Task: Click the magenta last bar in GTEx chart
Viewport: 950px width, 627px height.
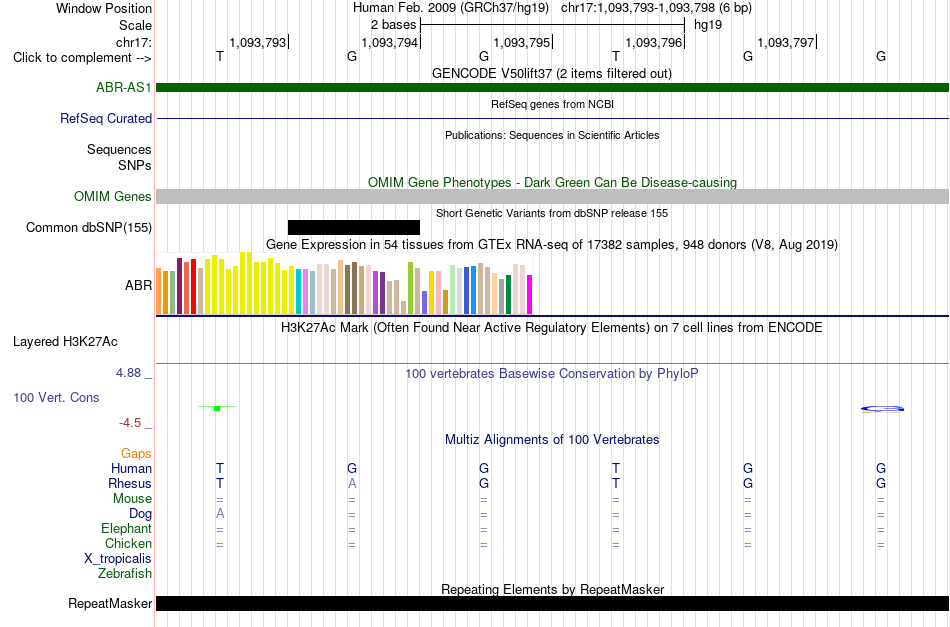Action: pyautogui.click(x=530, y=294)
